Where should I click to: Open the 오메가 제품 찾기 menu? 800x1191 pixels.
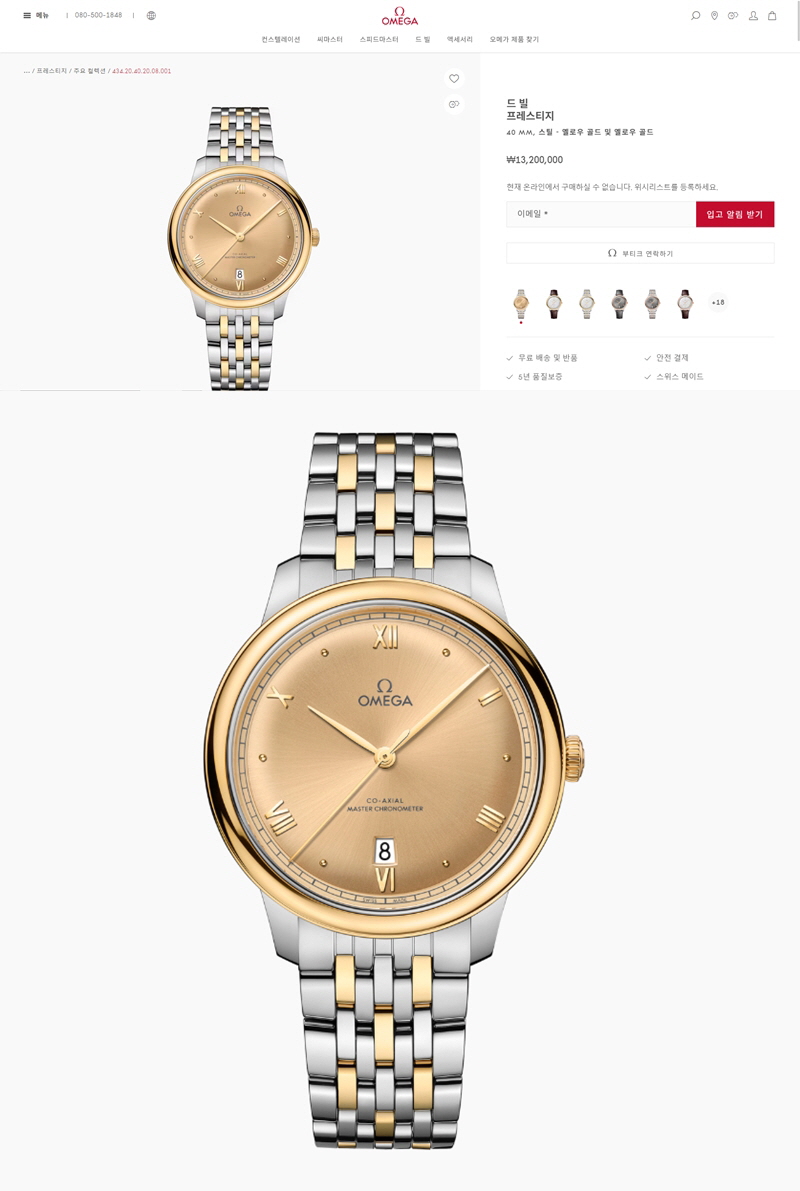514,39
